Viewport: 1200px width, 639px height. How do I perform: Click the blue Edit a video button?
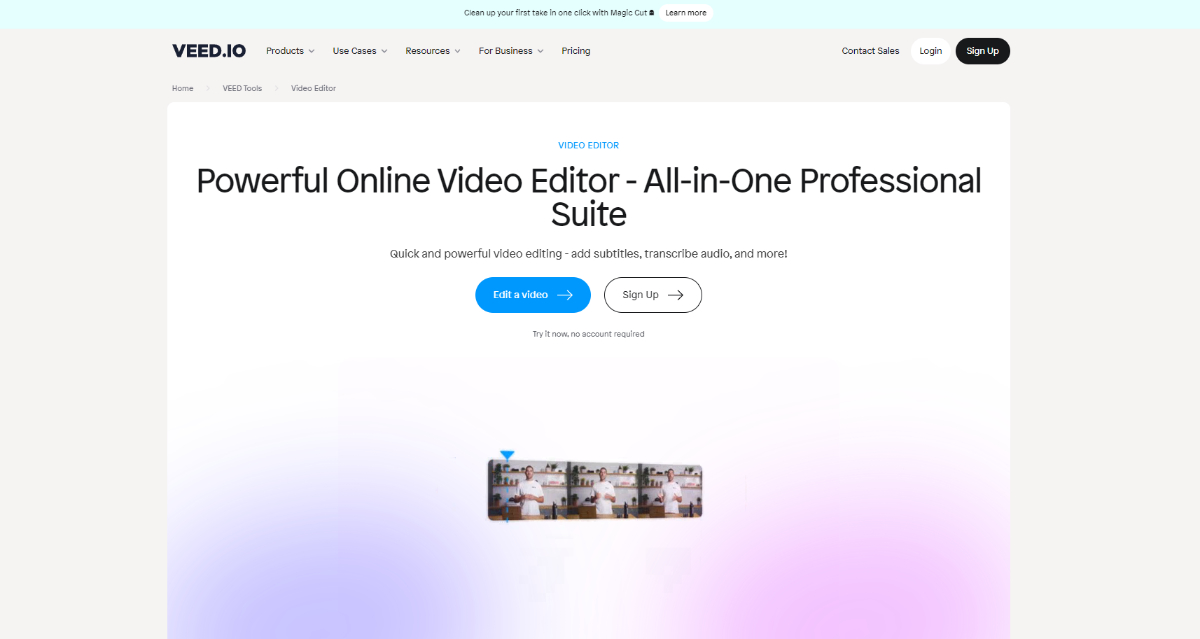(x=533, y=295)
